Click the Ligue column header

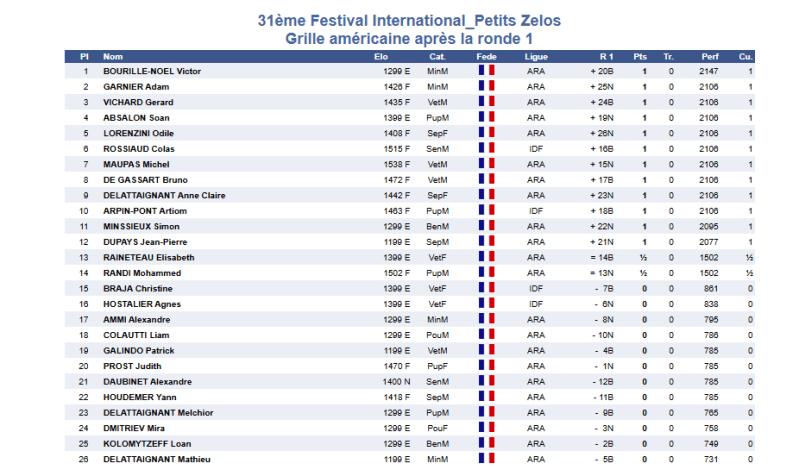click(x=536, y=57)
